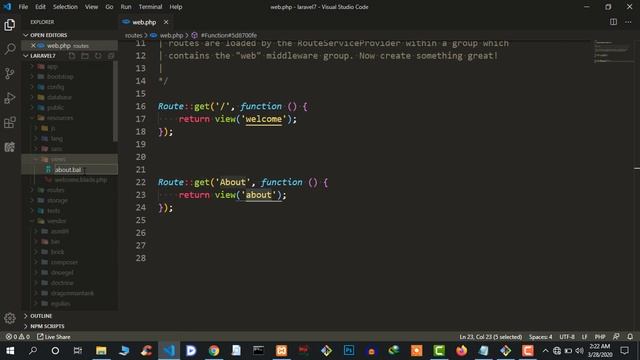Click the Split Editor icon
The height and width of the screenshot is (360, 640).
pos(613,22)
